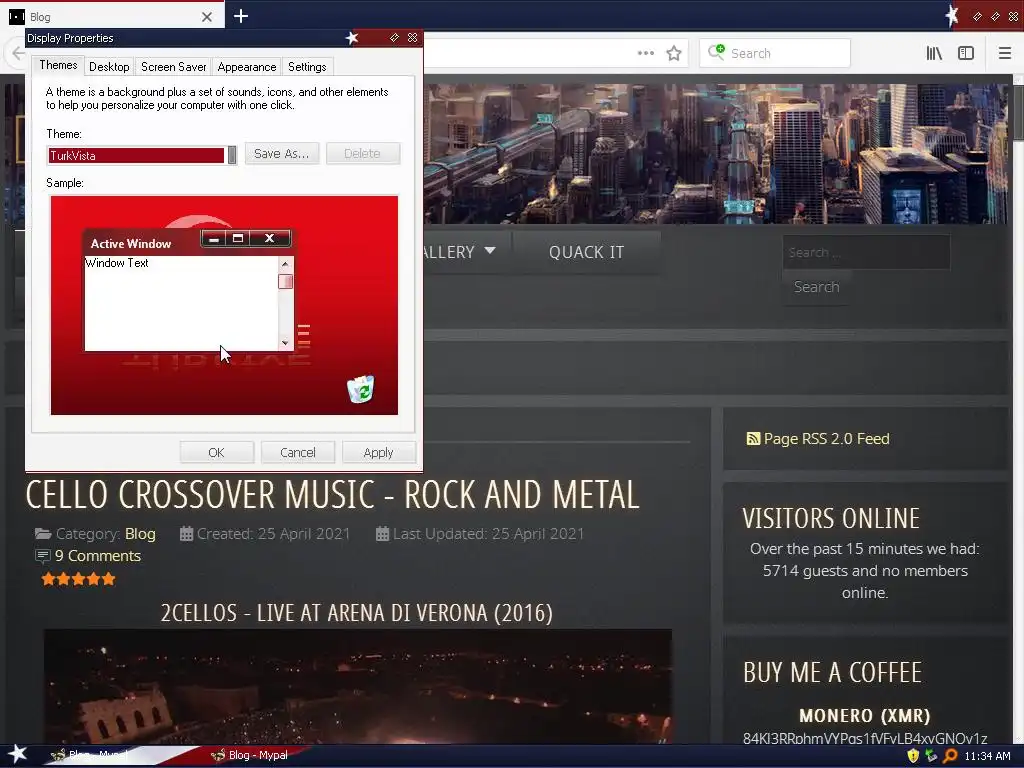Confirm Display Properties with OK
The image size is (1024, 768).
click(x=216, y=453)
